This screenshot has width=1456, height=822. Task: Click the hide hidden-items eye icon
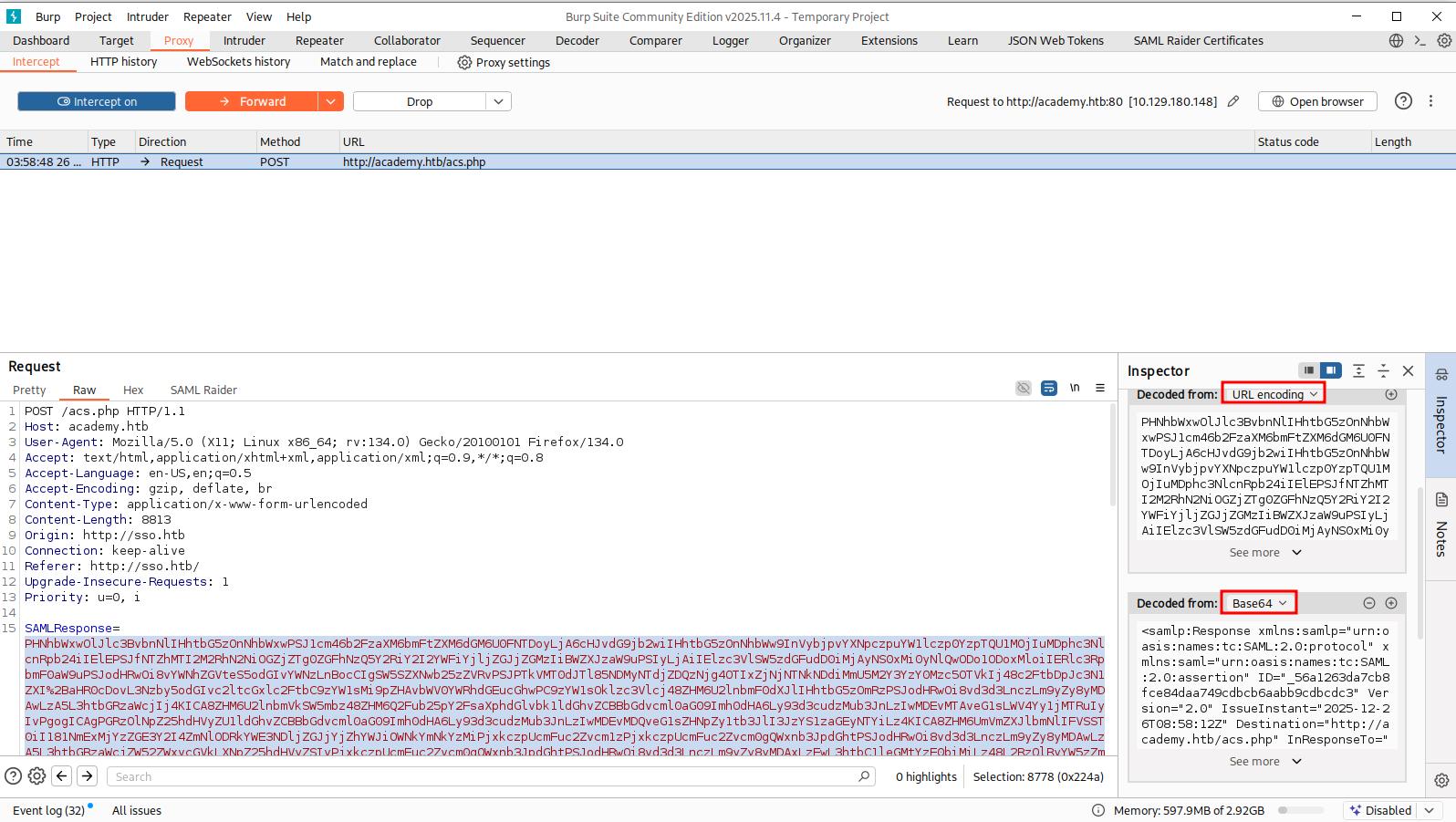[x=1024, y=388]
